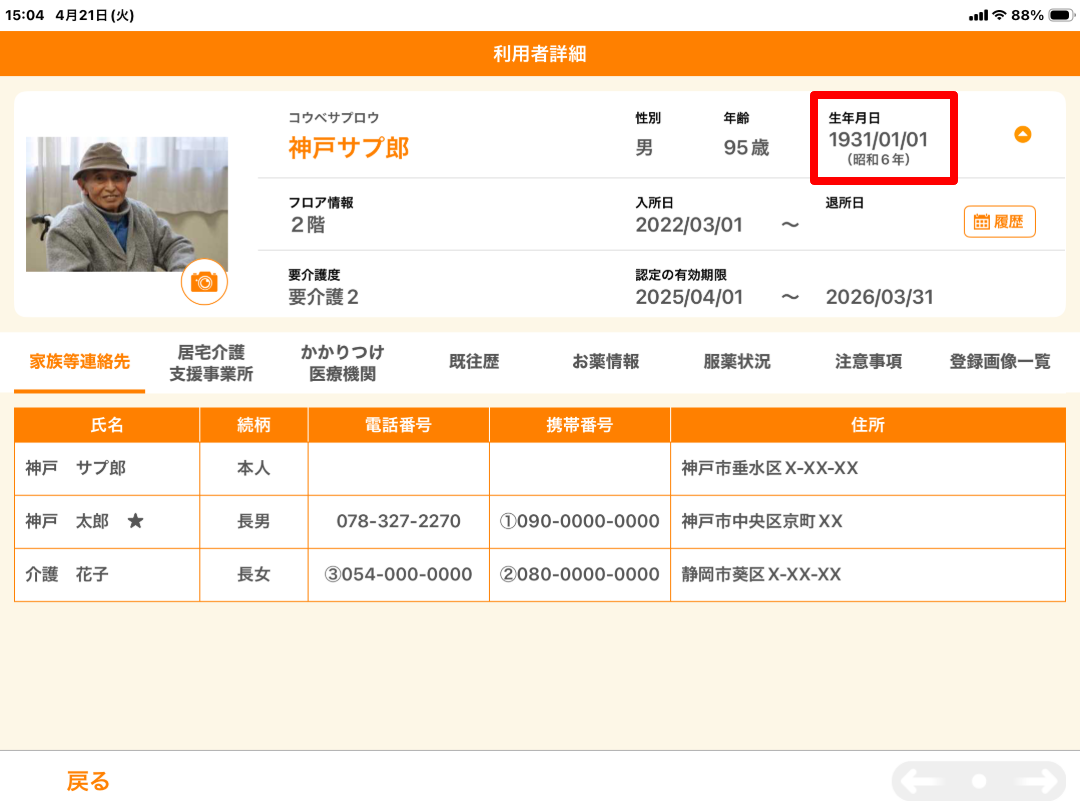This screenshot has width=1080, height=810.
Task: Click the star icon beside 神戸 太郎
Action: pyautogui.click(x=135, y=521)
